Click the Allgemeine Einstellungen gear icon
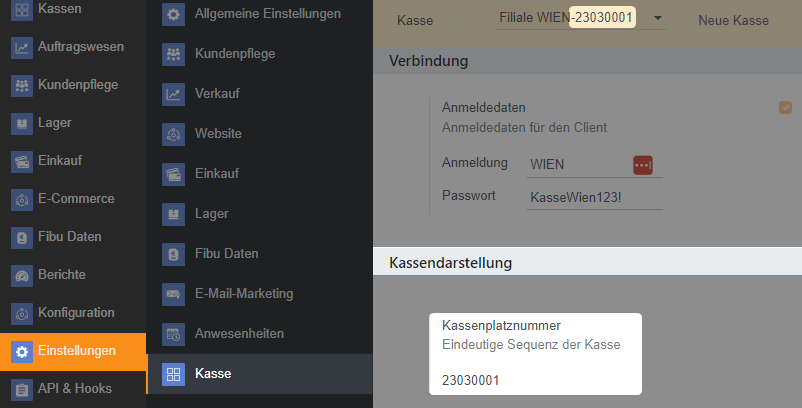The height and width of the screenshot is (408, 802). [174, 15]
